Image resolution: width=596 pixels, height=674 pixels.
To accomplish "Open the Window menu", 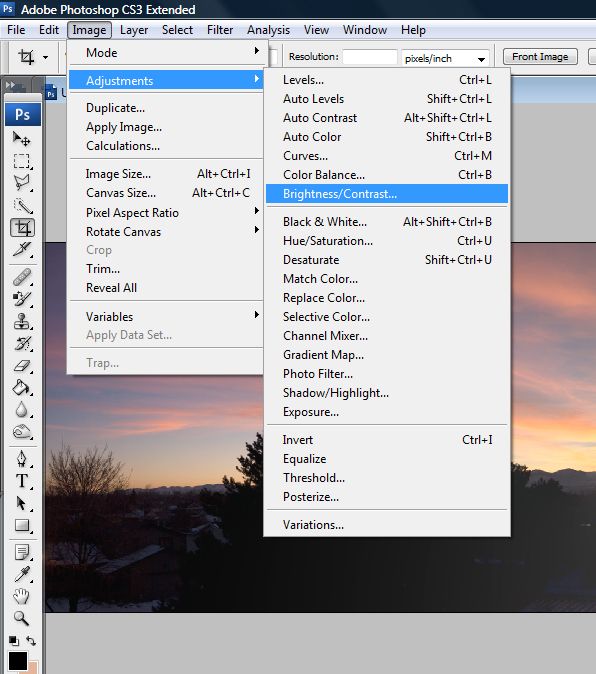I will [x=365, y=30].
